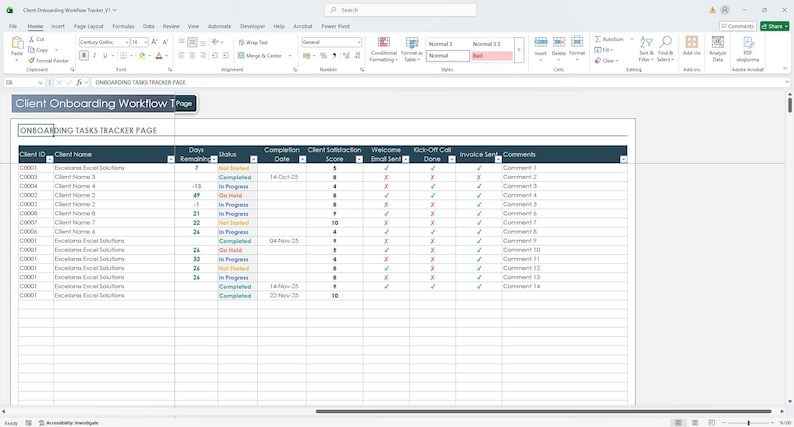This screenshot has width=794, height=427.
Task: Open Conditional Formatting
Action: click(384, 49)
